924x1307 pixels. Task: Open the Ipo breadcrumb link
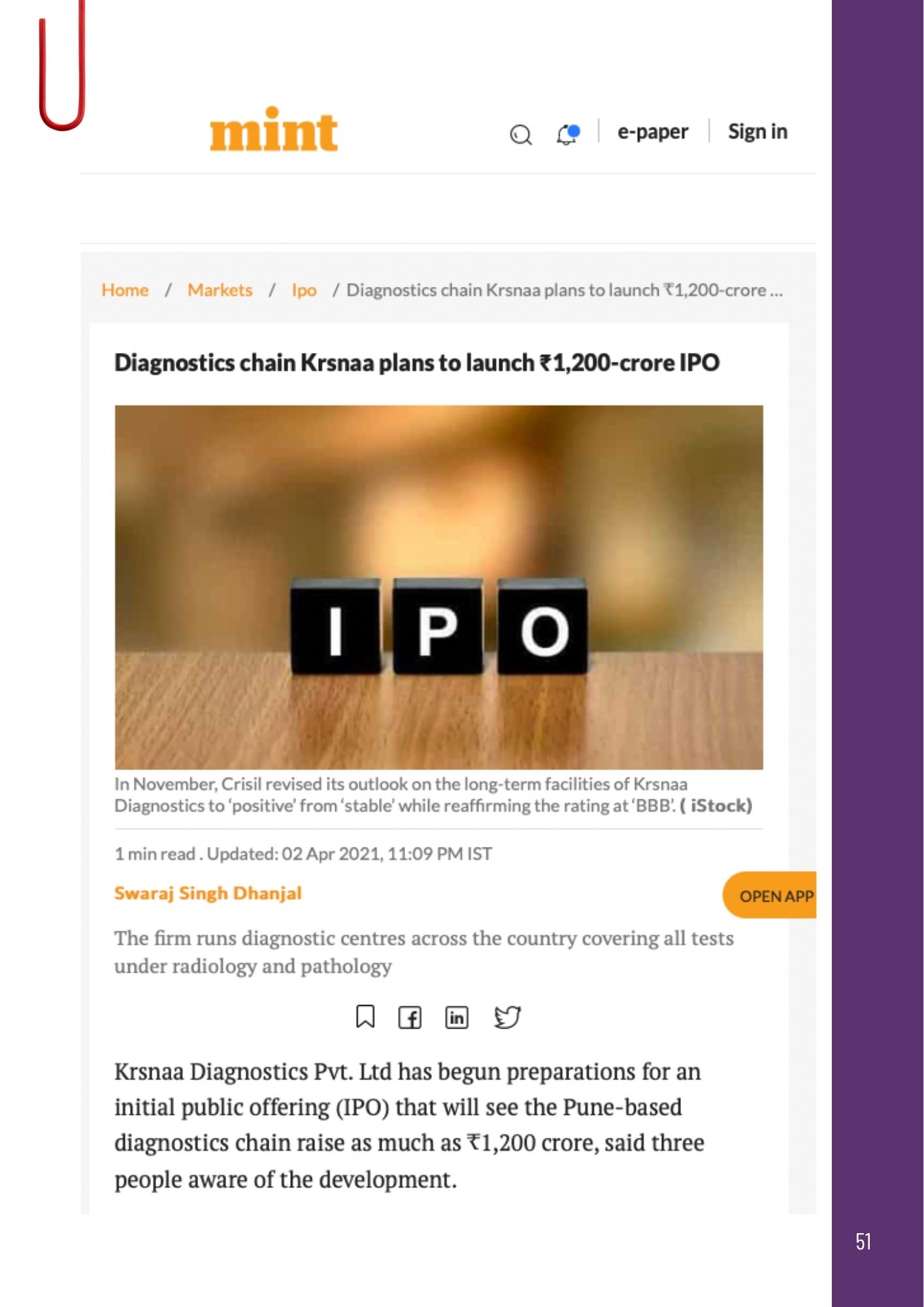tap(304, 290)
